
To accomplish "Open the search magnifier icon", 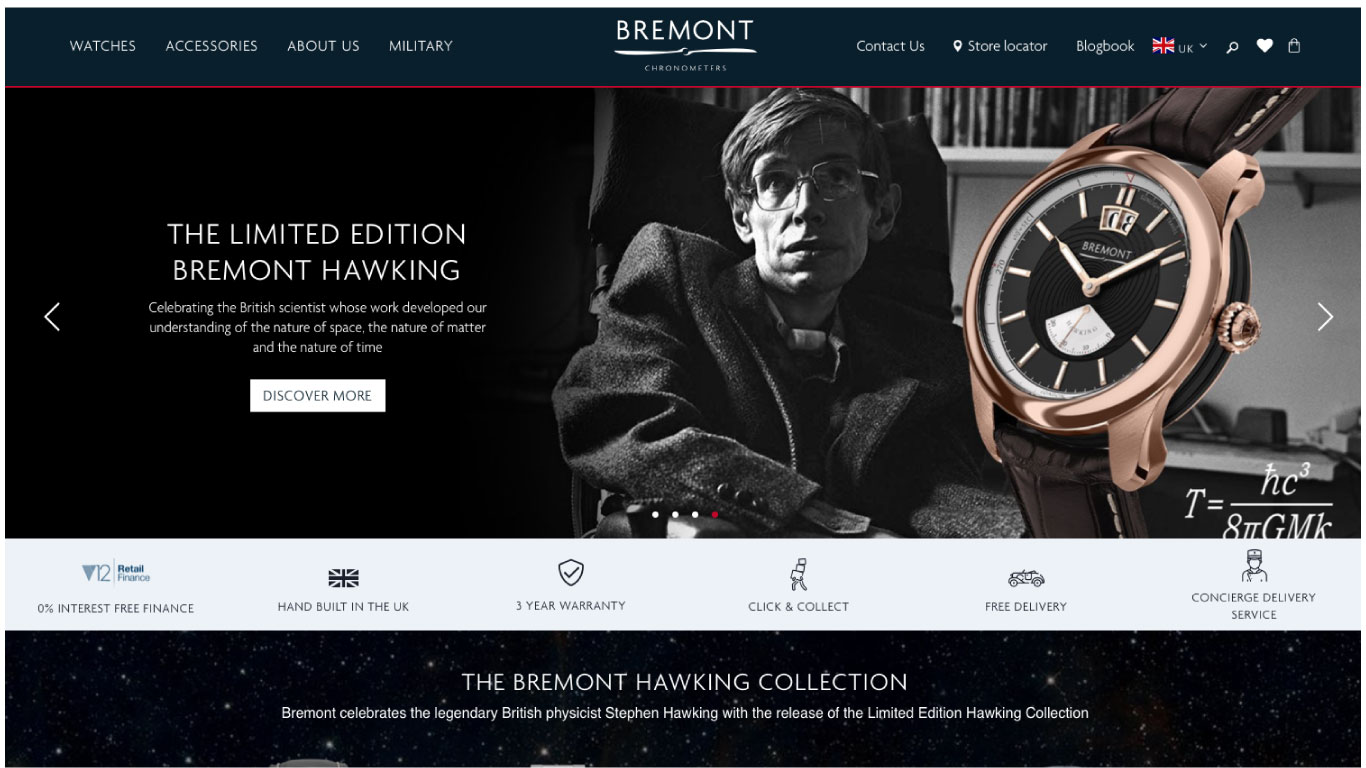I will click(1232, 46).
